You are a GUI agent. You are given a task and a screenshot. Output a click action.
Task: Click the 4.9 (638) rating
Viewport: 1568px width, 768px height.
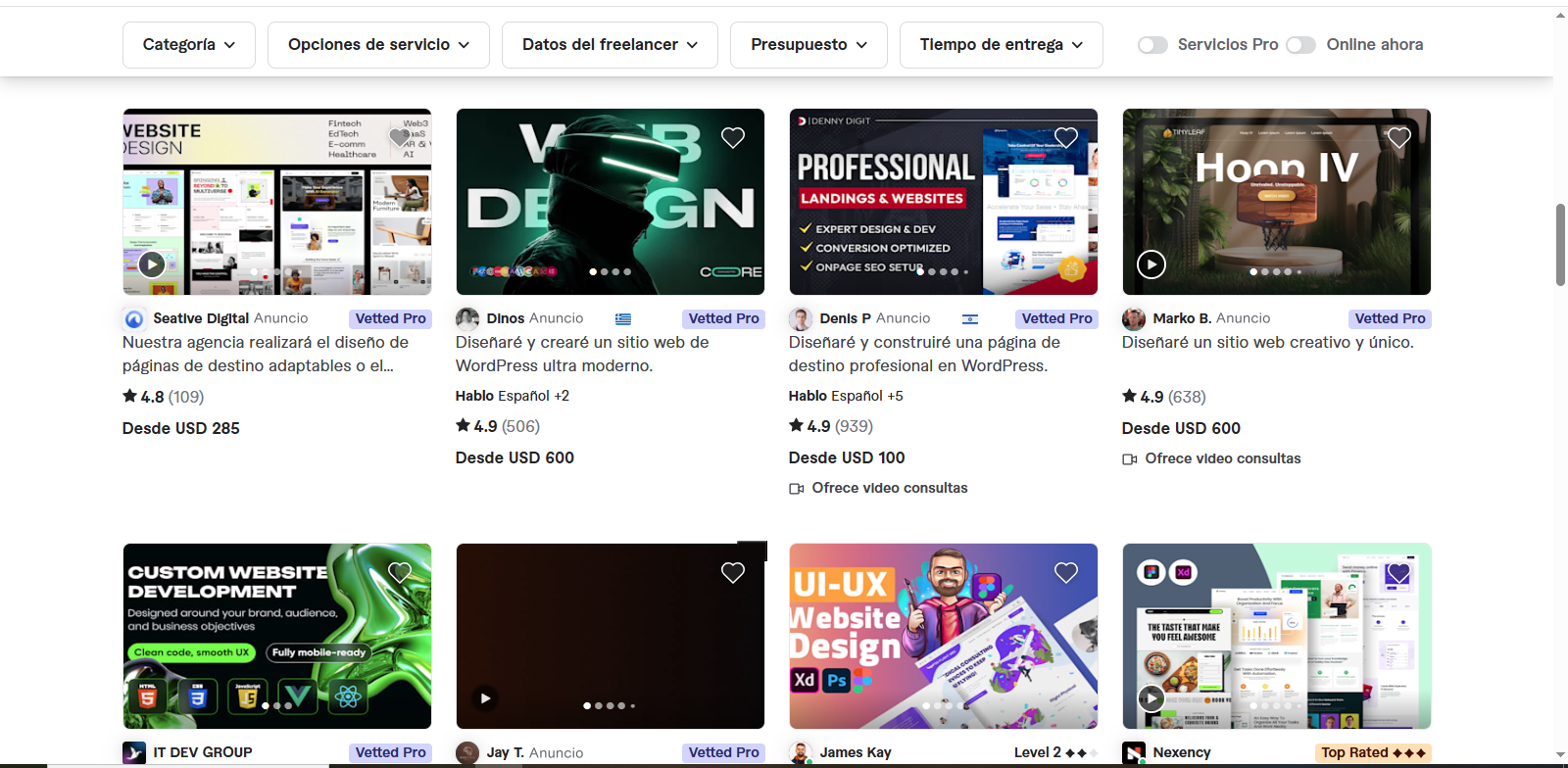pos(1164,397)
